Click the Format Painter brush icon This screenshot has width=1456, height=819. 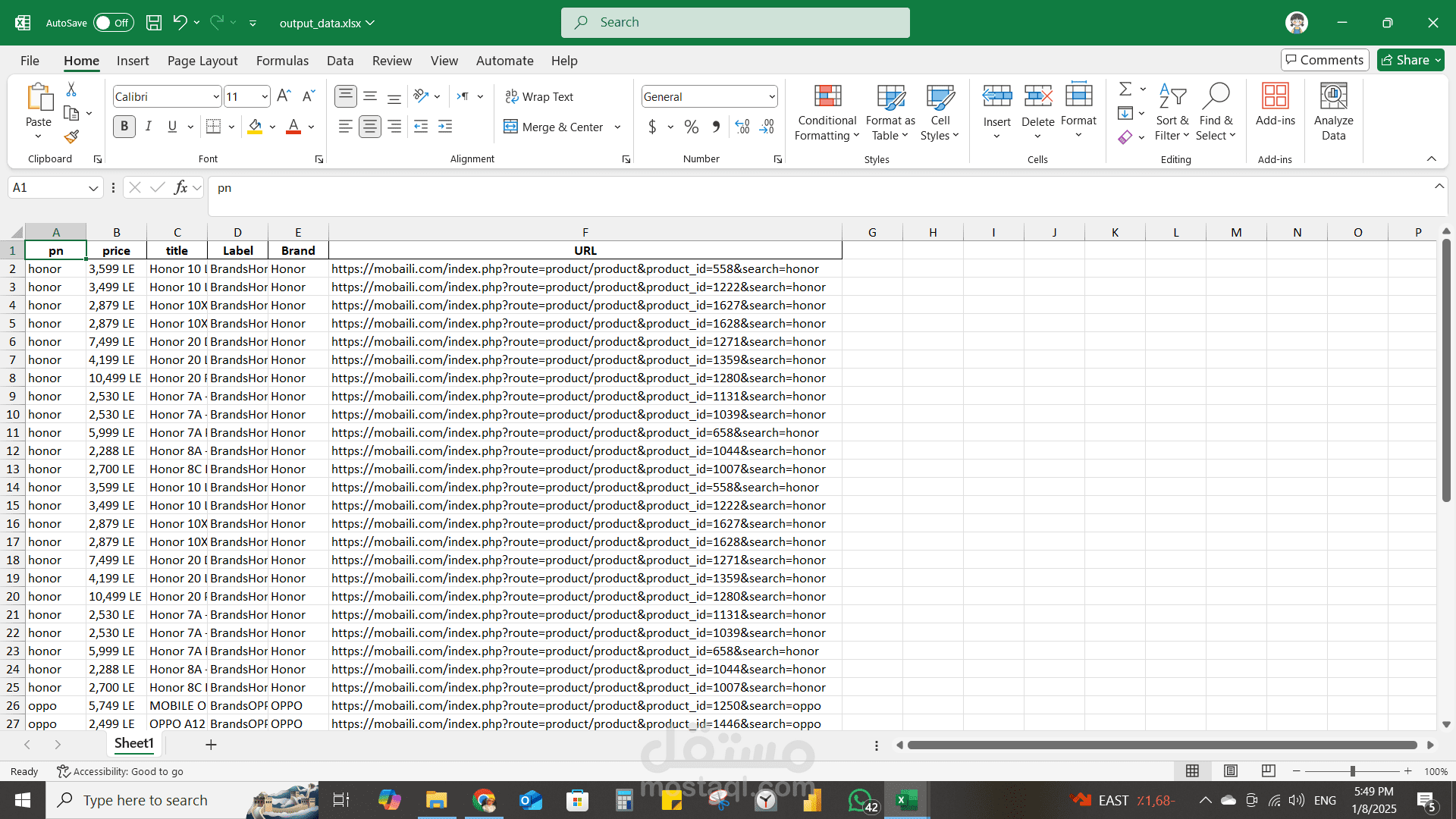click(x=71, y=137)
